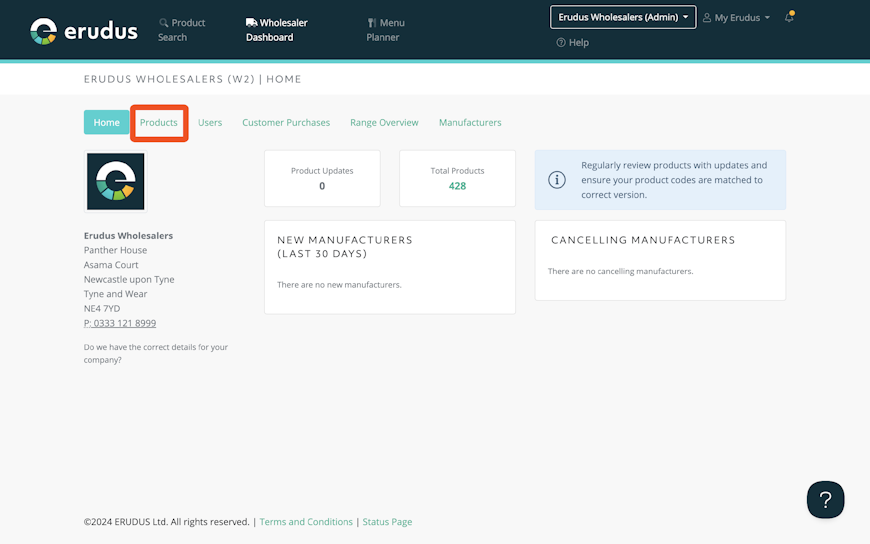Click the info icon in blue notice
This screenshot has width=870, height=544.
557,180
